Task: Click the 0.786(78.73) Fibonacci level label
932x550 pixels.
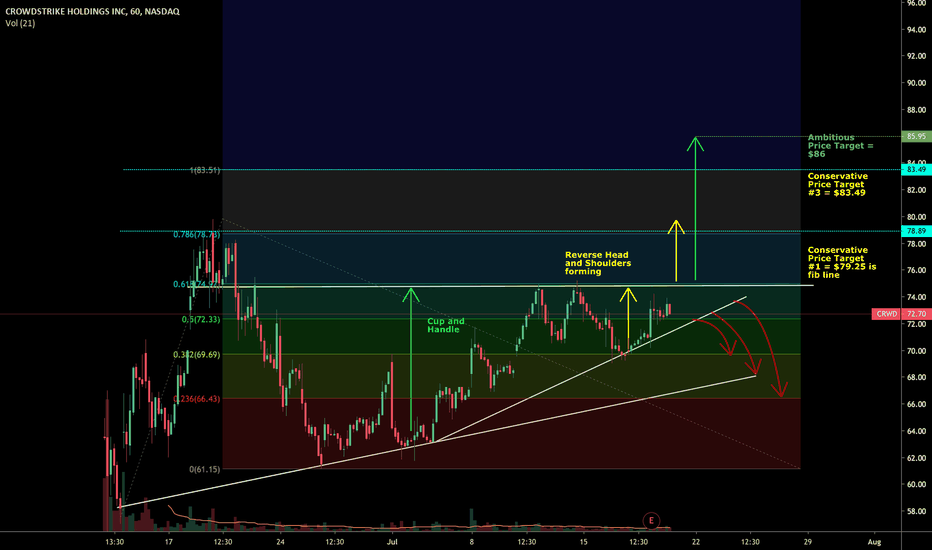Action: coord(197,235)
